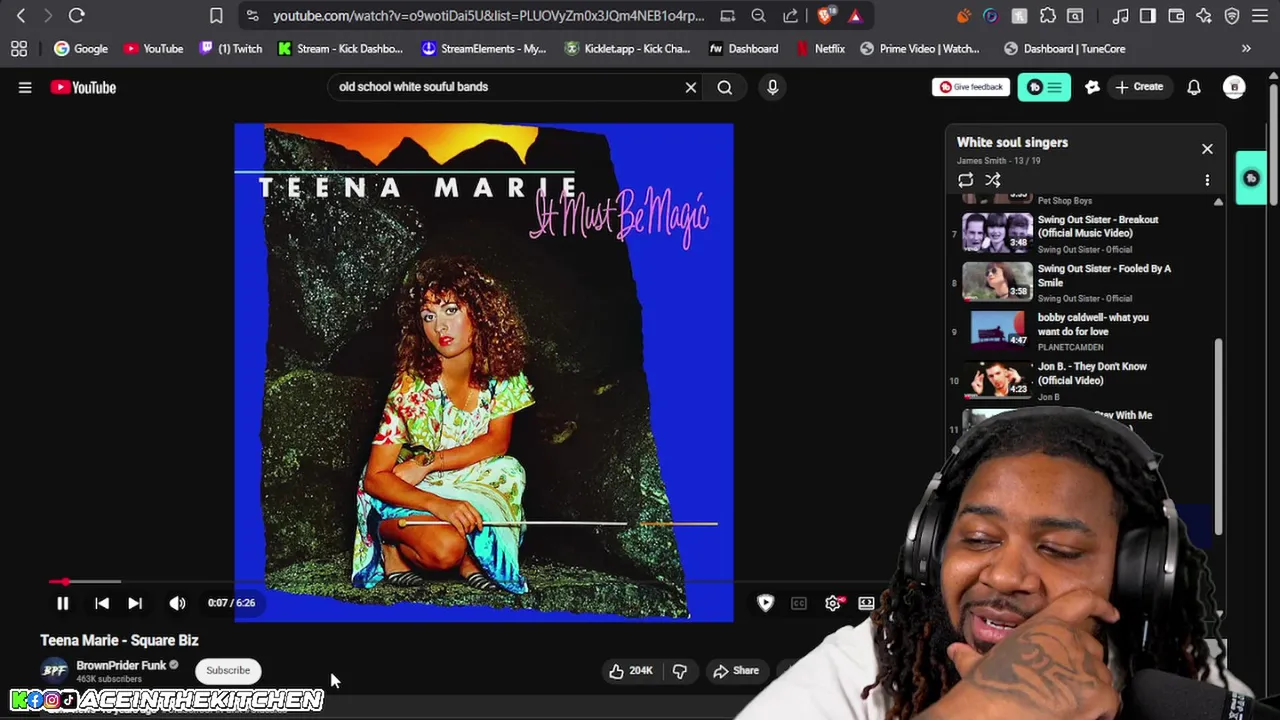Reload the browser page

click(x=77, y=16)
